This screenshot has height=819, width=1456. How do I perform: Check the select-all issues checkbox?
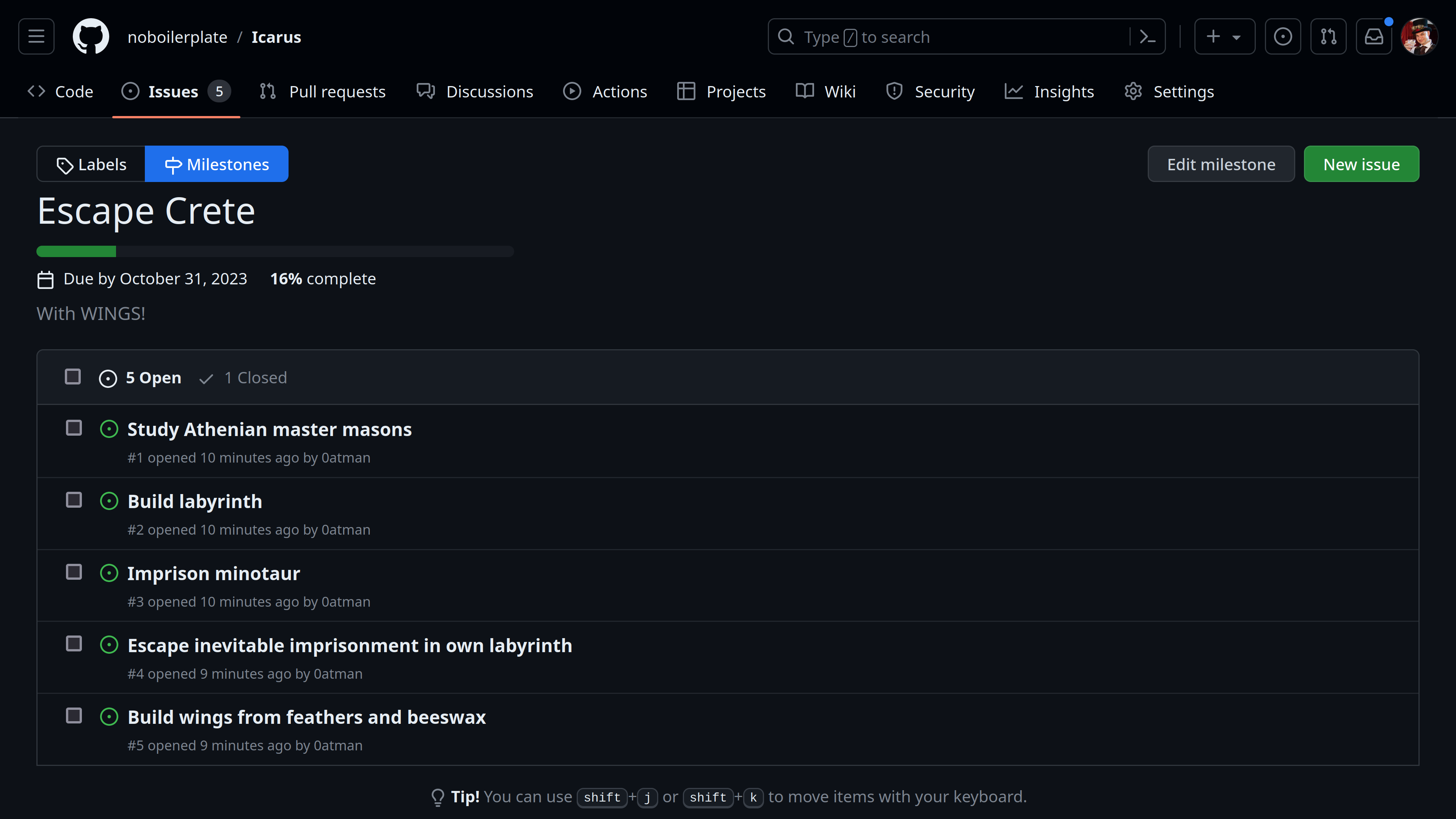click(73, 377)
